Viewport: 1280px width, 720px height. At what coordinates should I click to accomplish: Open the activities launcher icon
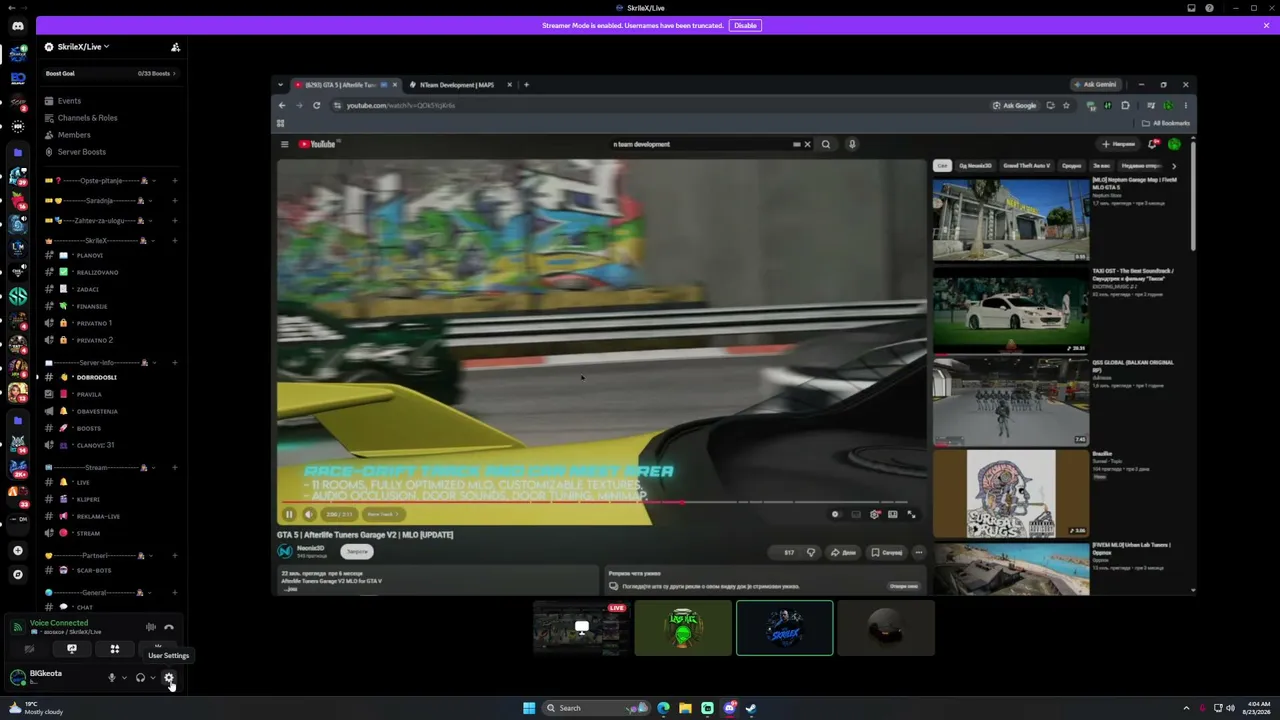click(115, 649)
